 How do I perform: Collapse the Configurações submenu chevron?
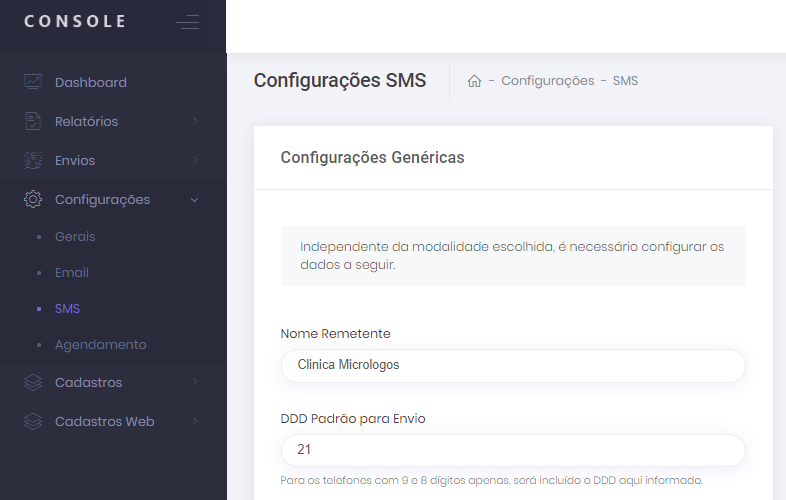pos(195,200)
